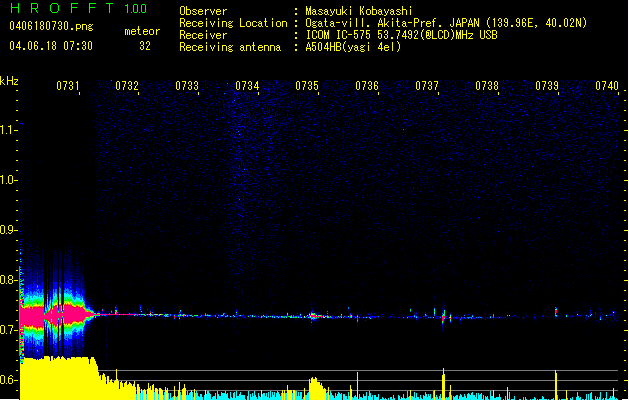Click the 0740 time marker
Viewport: 629px width, 400px height.
pos(607,86)
